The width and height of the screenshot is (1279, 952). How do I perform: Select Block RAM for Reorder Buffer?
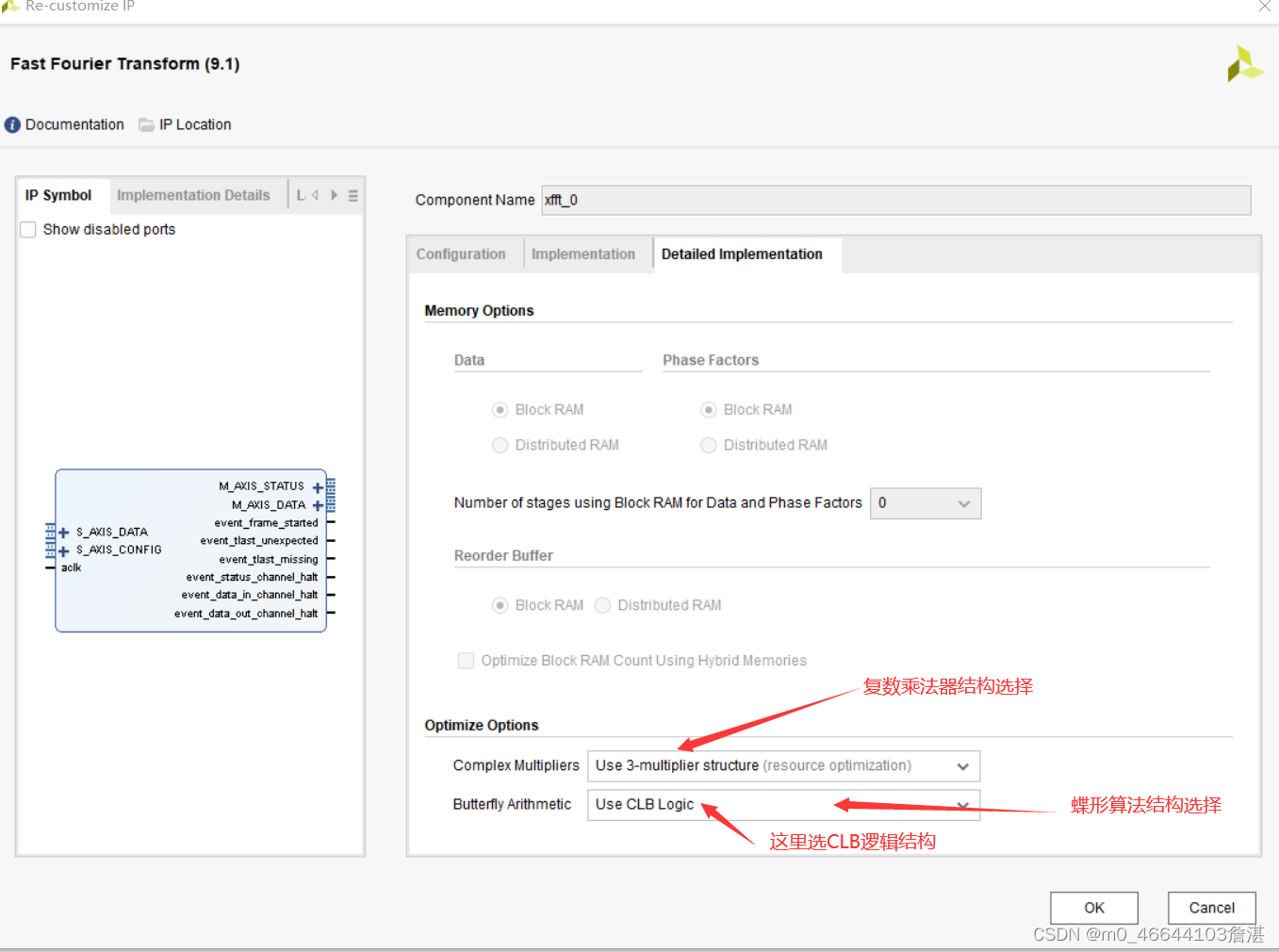click(500, 605)
